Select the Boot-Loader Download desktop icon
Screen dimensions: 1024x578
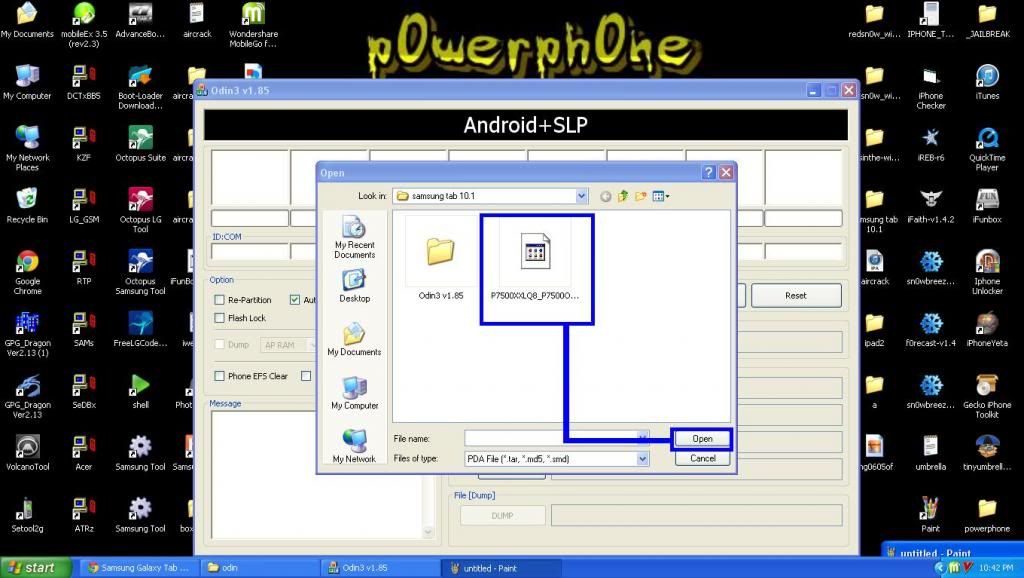tap(140, 87)
